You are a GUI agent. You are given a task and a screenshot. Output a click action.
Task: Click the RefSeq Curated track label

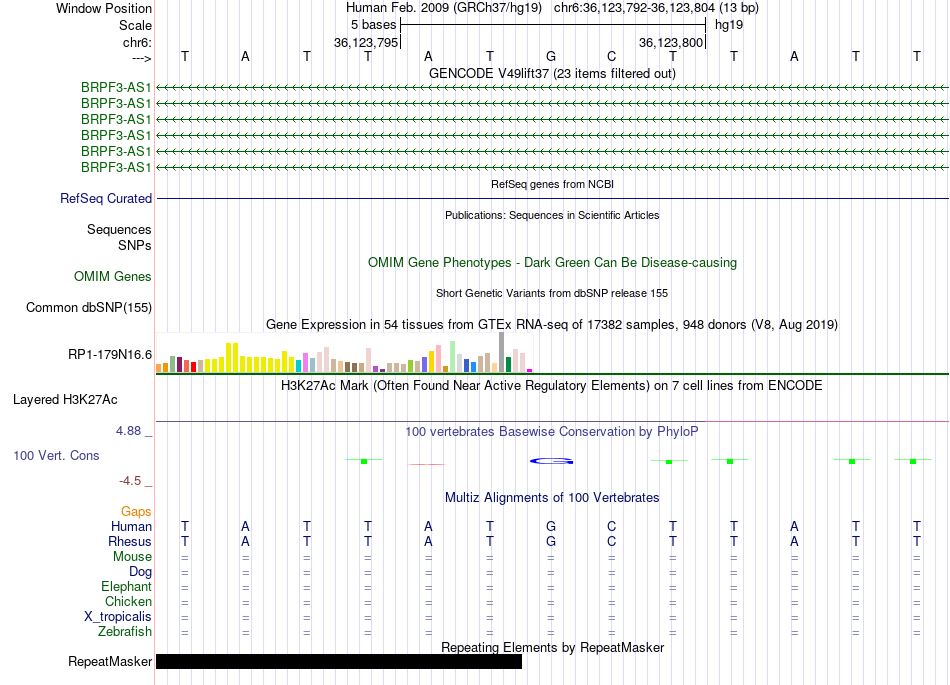(106, 198)
